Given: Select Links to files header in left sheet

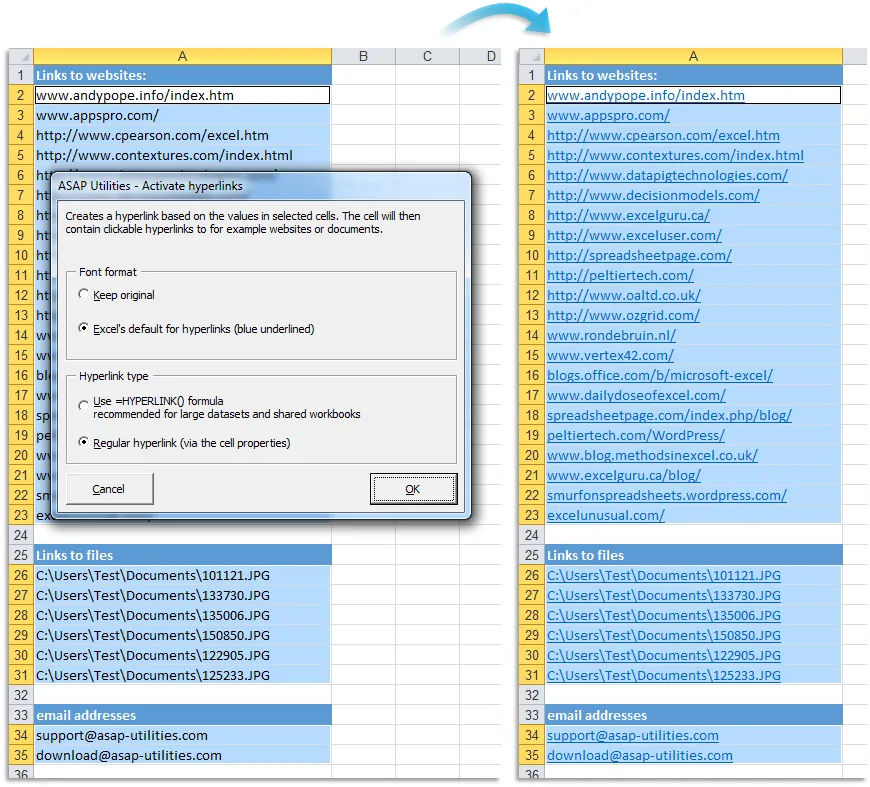Looking at the screenshot, I should click(x=183, y=555).
